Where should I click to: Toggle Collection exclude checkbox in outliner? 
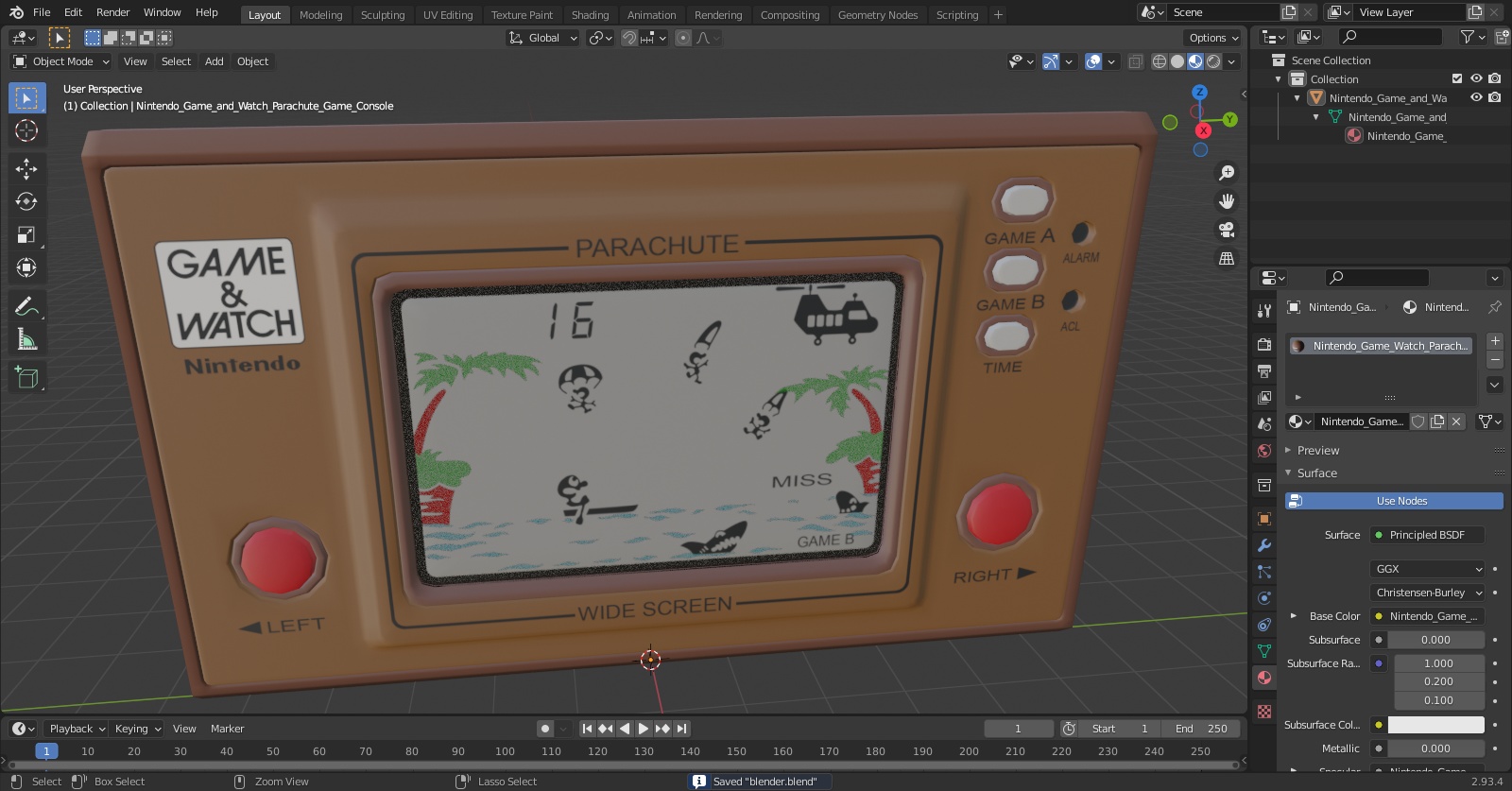click(1457, 79)
